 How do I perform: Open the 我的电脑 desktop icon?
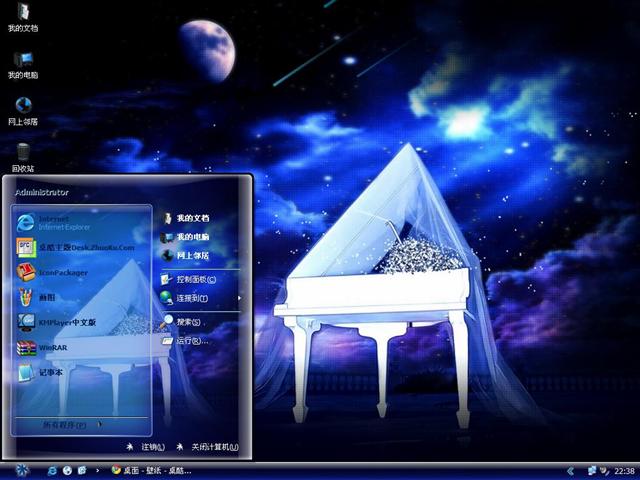point(23,65)
